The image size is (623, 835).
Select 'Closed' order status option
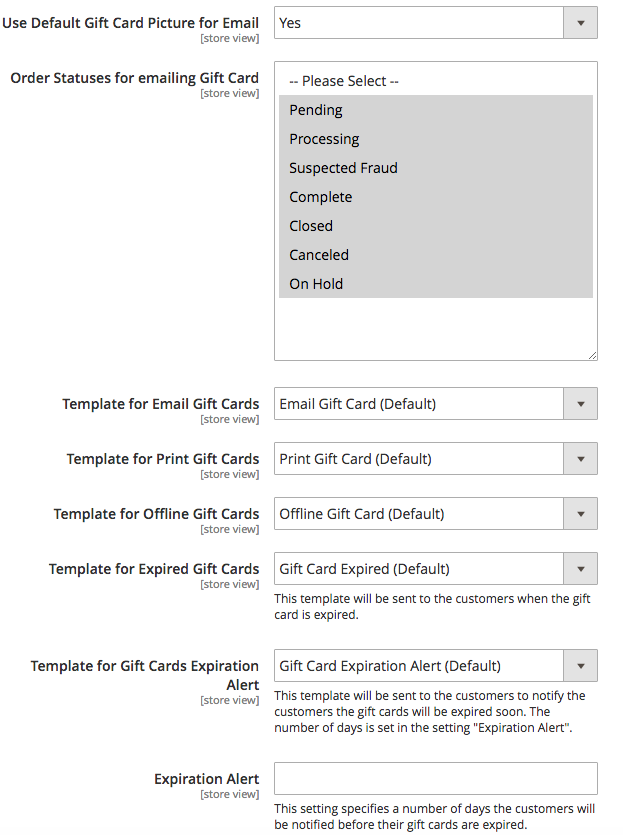tap(436, 226)
